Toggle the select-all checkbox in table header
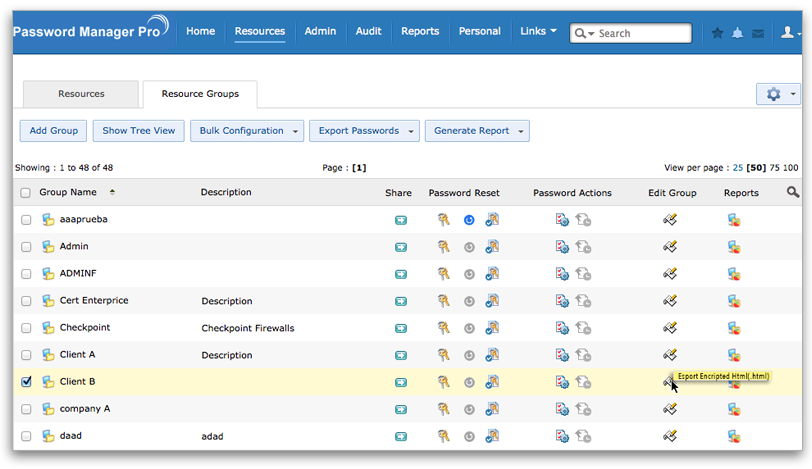 coord(26,193)
